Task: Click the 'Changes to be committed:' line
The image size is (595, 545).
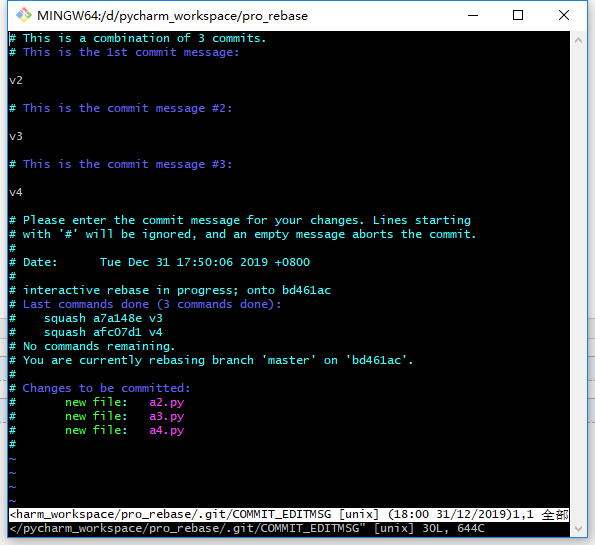Action: [99, 388]
